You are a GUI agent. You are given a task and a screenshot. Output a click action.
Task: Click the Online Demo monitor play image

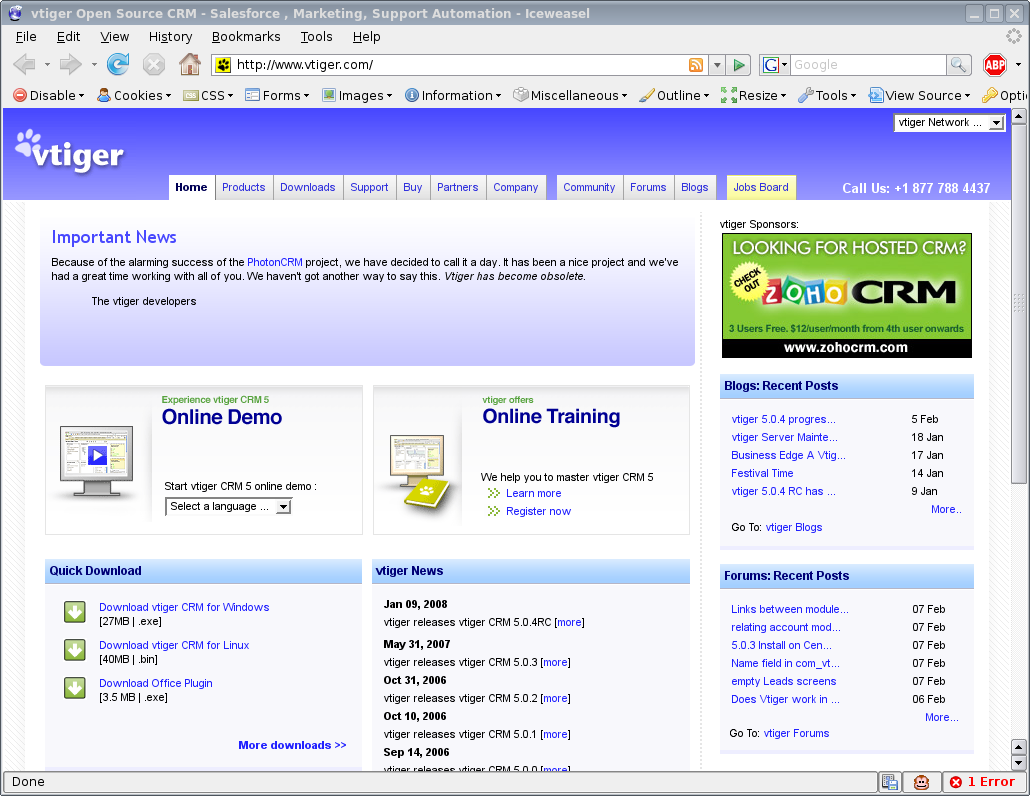click(x=97, y=460)
